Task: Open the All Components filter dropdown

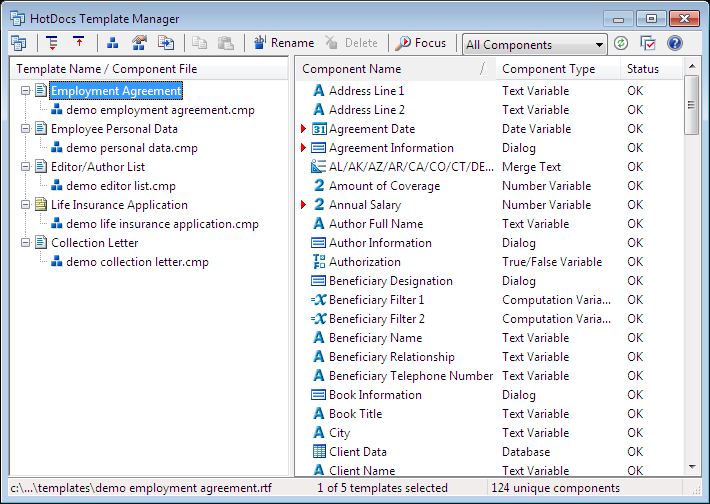Action: 535,44
